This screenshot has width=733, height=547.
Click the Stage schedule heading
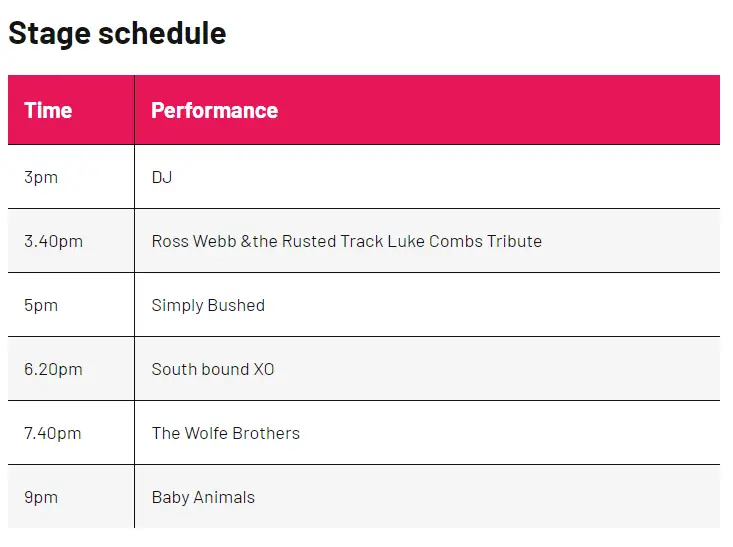(117, 34)
